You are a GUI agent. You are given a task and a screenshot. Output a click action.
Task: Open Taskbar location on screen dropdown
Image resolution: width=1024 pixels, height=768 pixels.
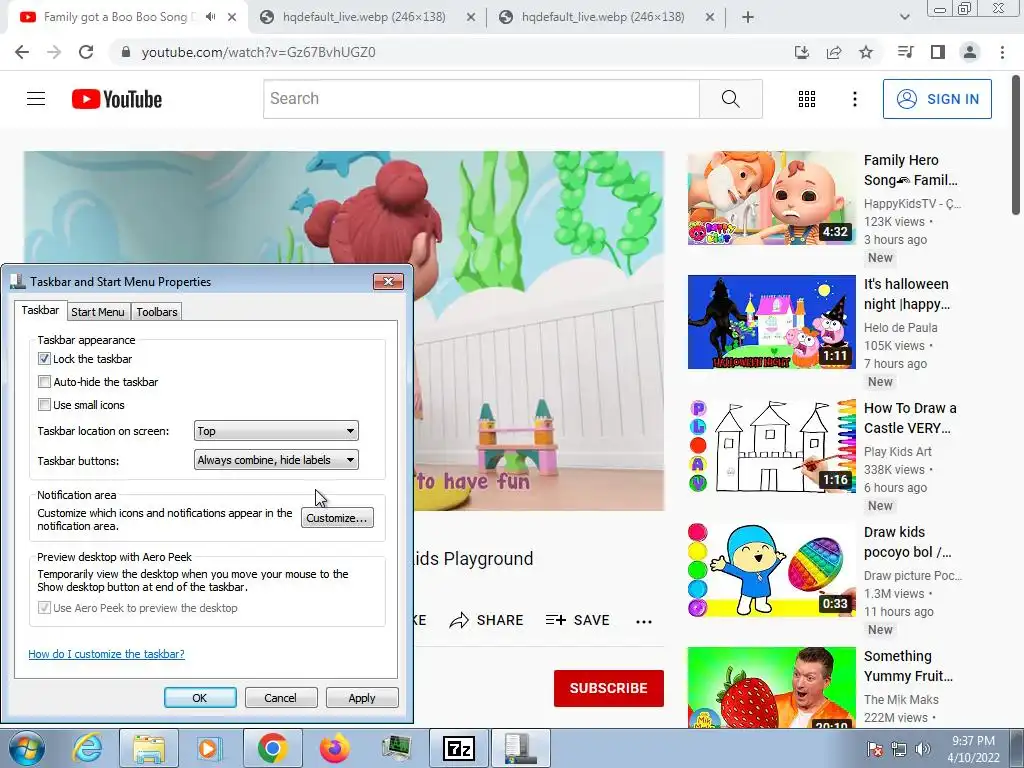276,431
